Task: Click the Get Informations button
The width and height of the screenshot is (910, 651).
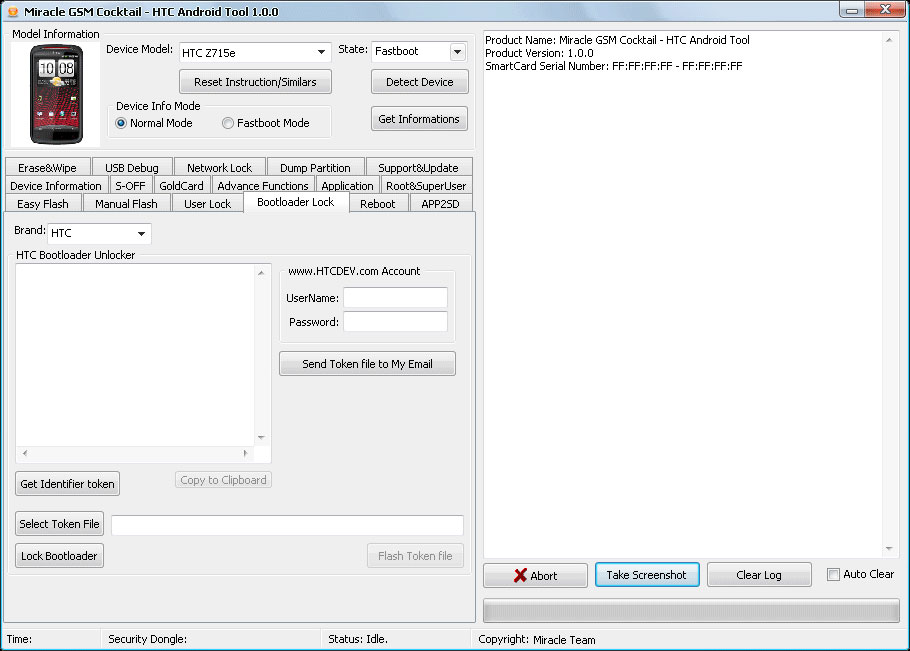Action: point(419,119)
